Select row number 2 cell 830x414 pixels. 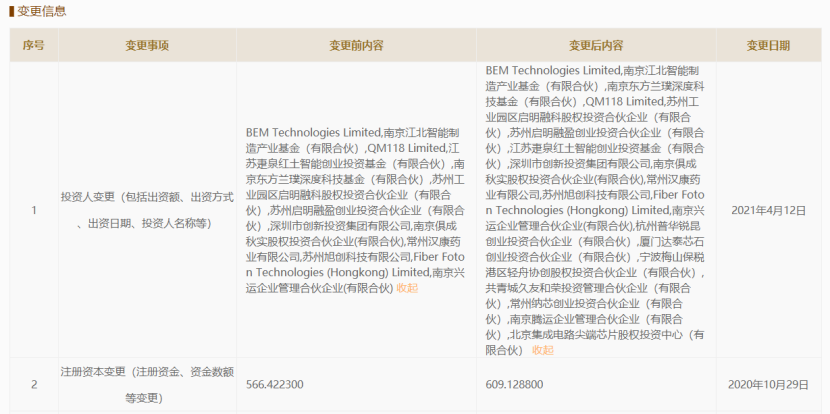tap(33, 384)
